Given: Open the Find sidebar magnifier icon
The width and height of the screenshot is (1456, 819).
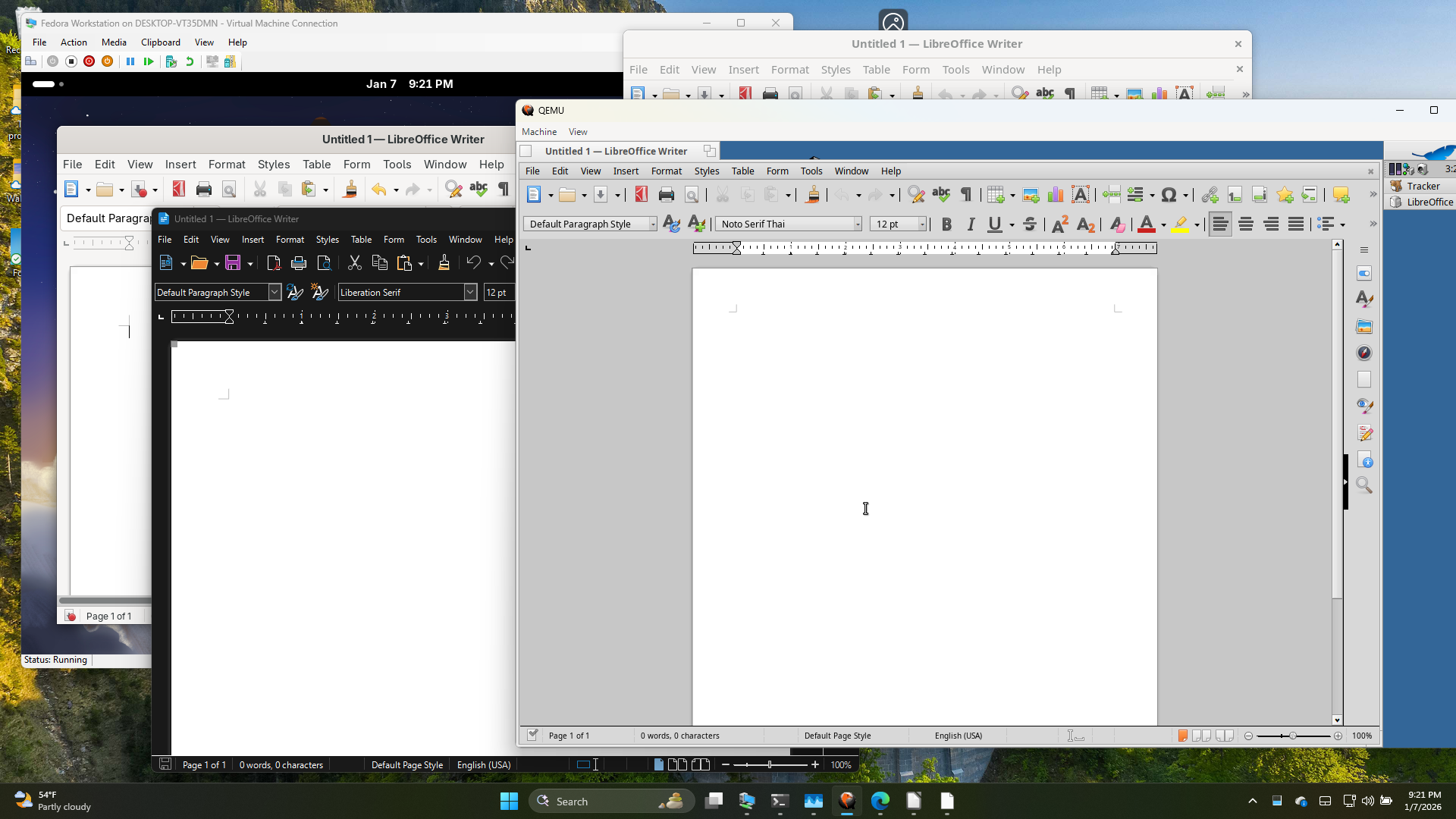Looking at the screenshot, I should [x=1364, y=485].
